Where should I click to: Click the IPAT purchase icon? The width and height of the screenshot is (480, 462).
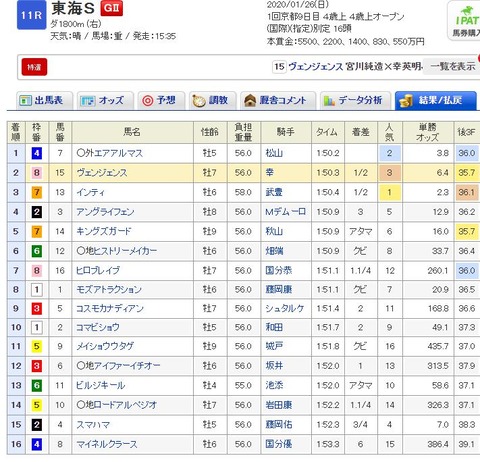pos(465,22)
